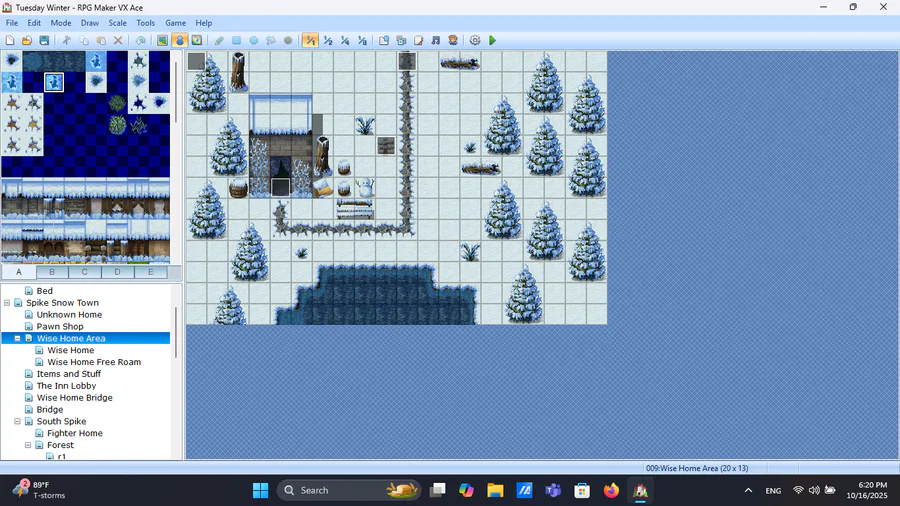Open the Help menu
This screenshot has width=900, height=506.
(x=203, y=23)
